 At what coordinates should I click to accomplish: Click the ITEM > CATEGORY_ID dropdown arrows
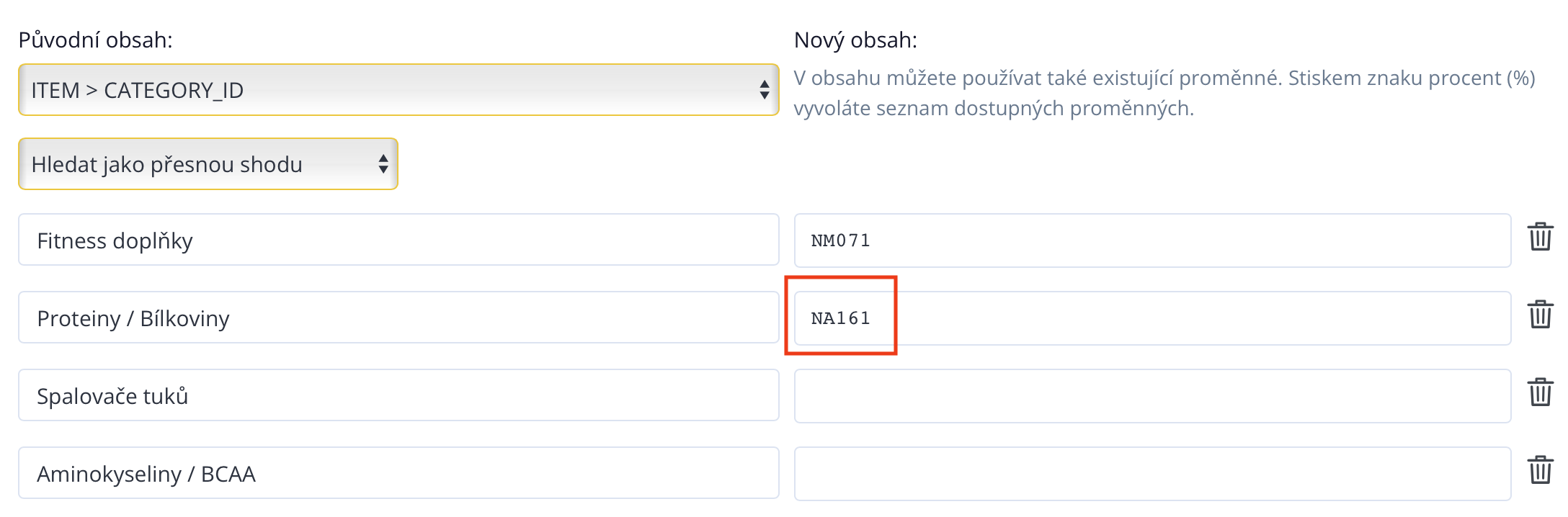click(x=764, y=90)
